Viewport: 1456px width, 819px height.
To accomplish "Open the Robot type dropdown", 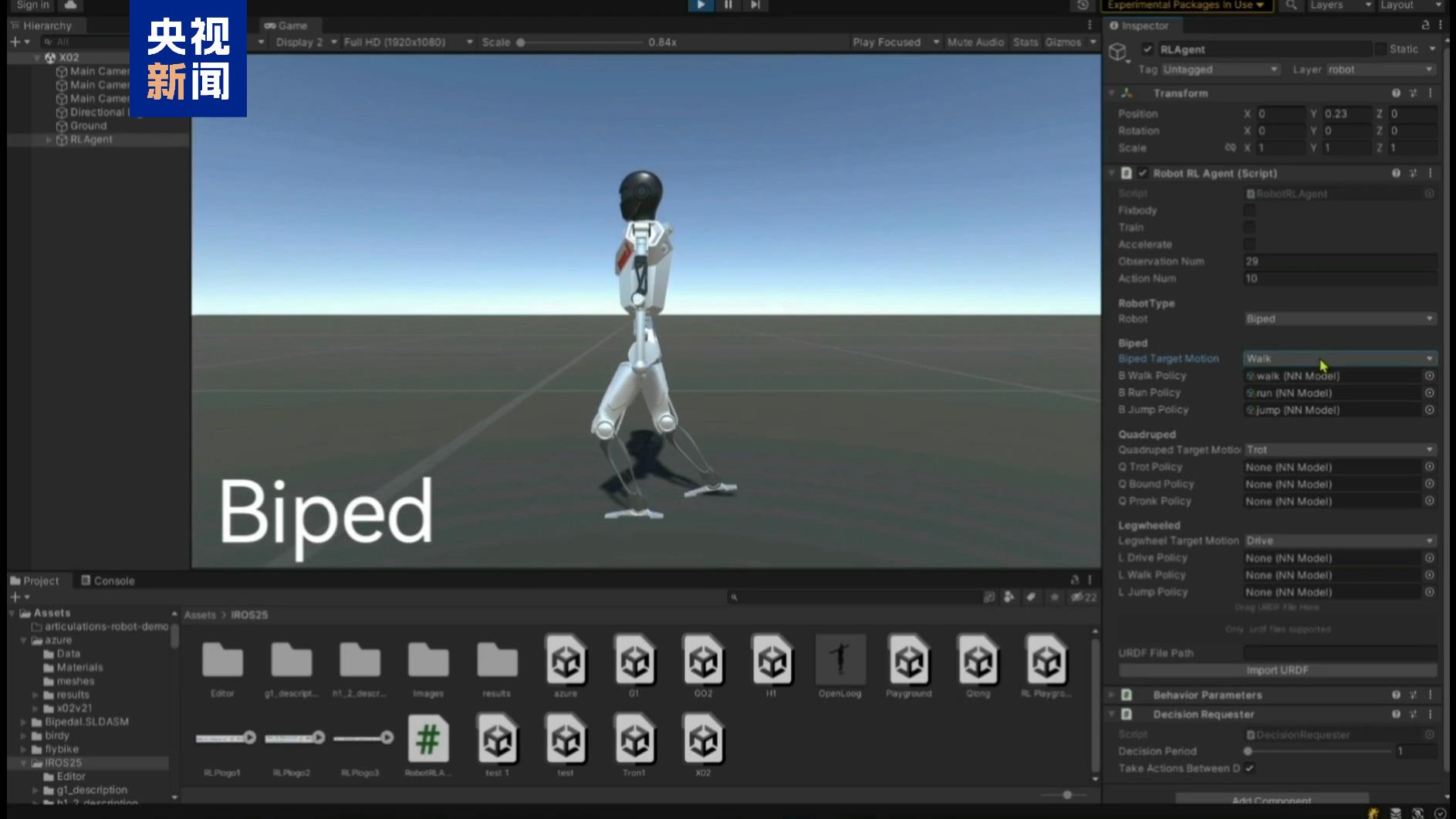I will click(x=1339, y=319).
